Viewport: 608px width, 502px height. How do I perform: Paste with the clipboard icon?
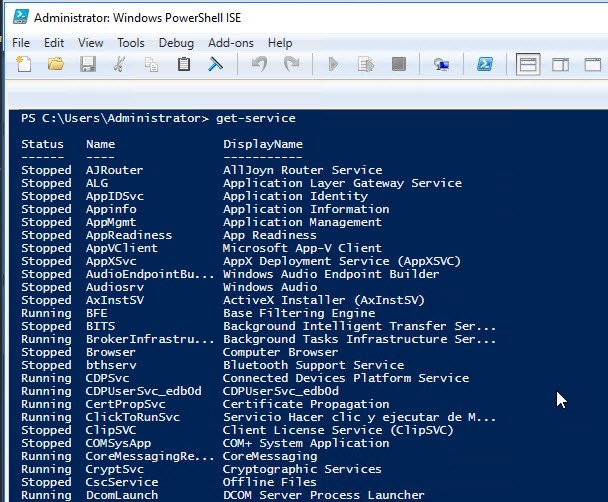(x=184, y=64)
